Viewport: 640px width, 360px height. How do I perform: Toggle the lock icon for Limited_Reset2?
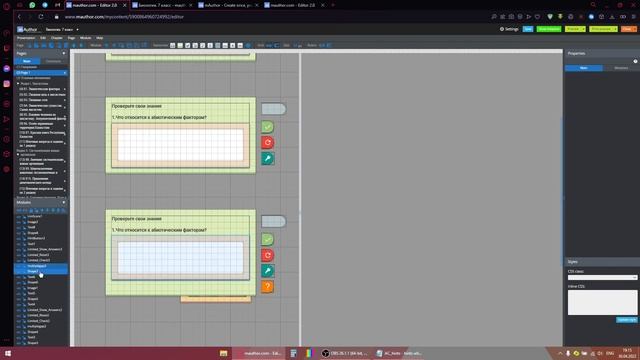[x=24, y=315]
